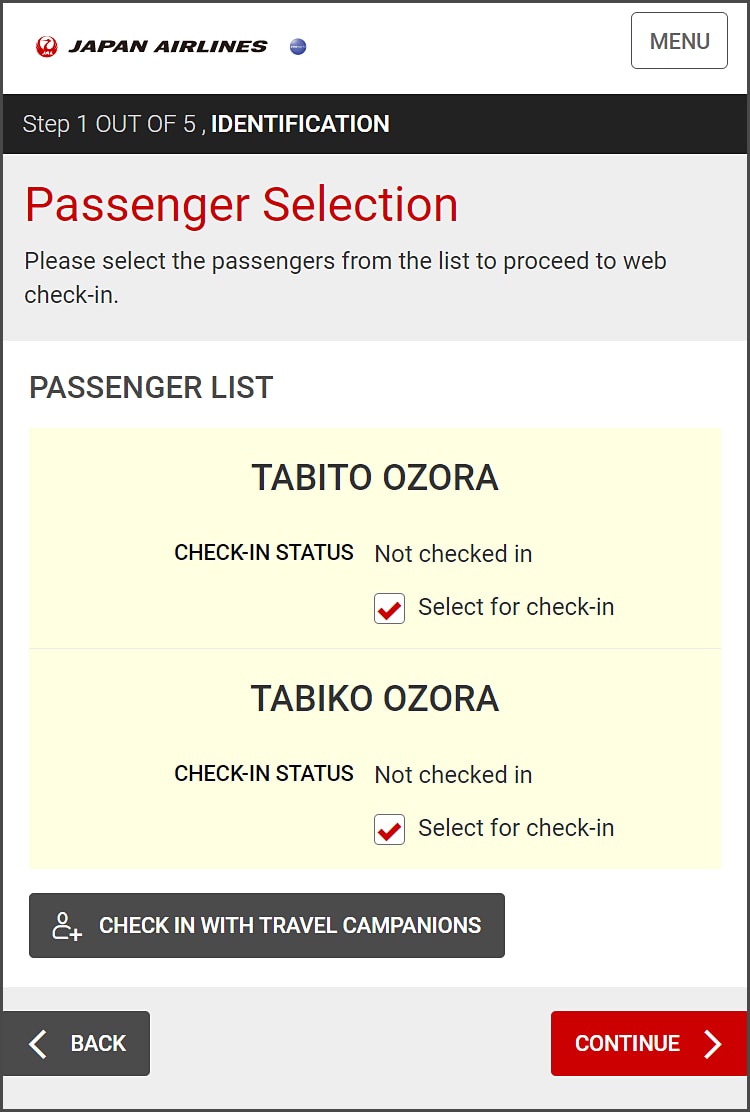Select the Tabiko Ozora passenger card
This screenshot has height=1112, width=750.
click(375, 698)
